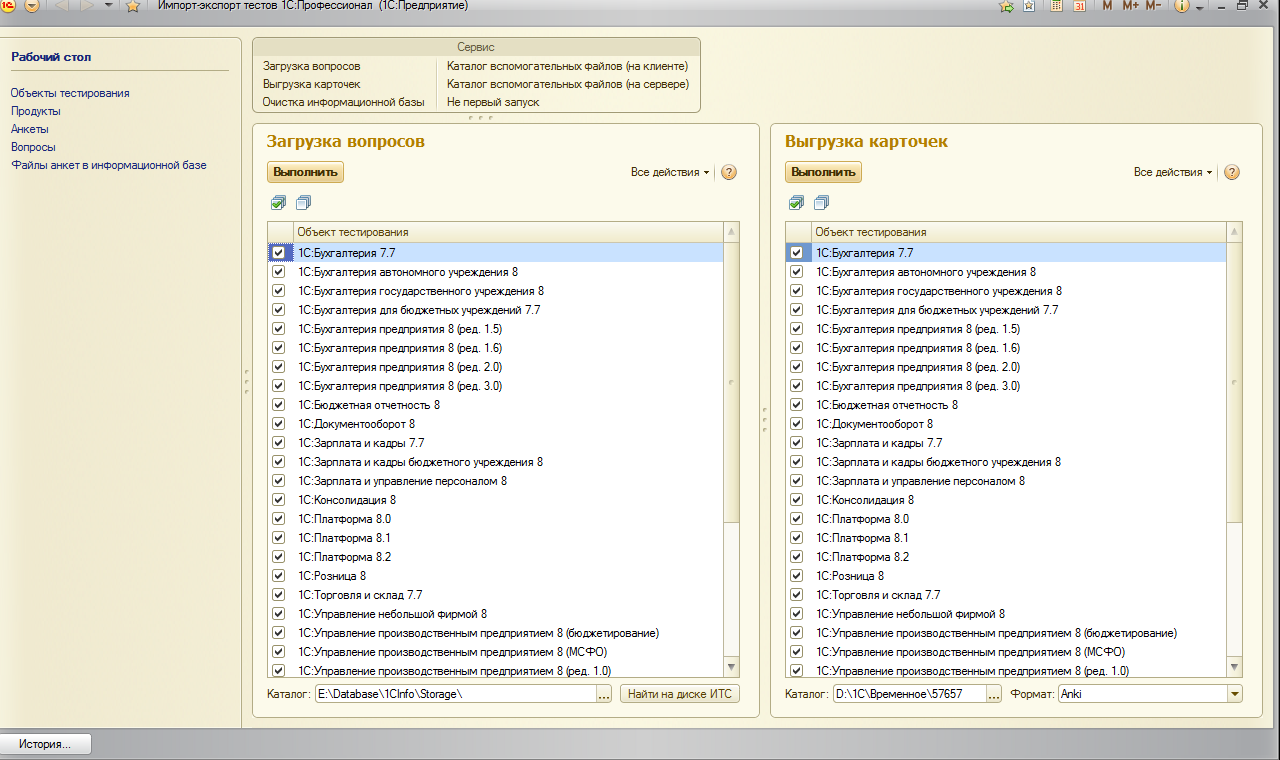
Task: Open the 1C main menu dropdown button
Action: pos(32,6)
